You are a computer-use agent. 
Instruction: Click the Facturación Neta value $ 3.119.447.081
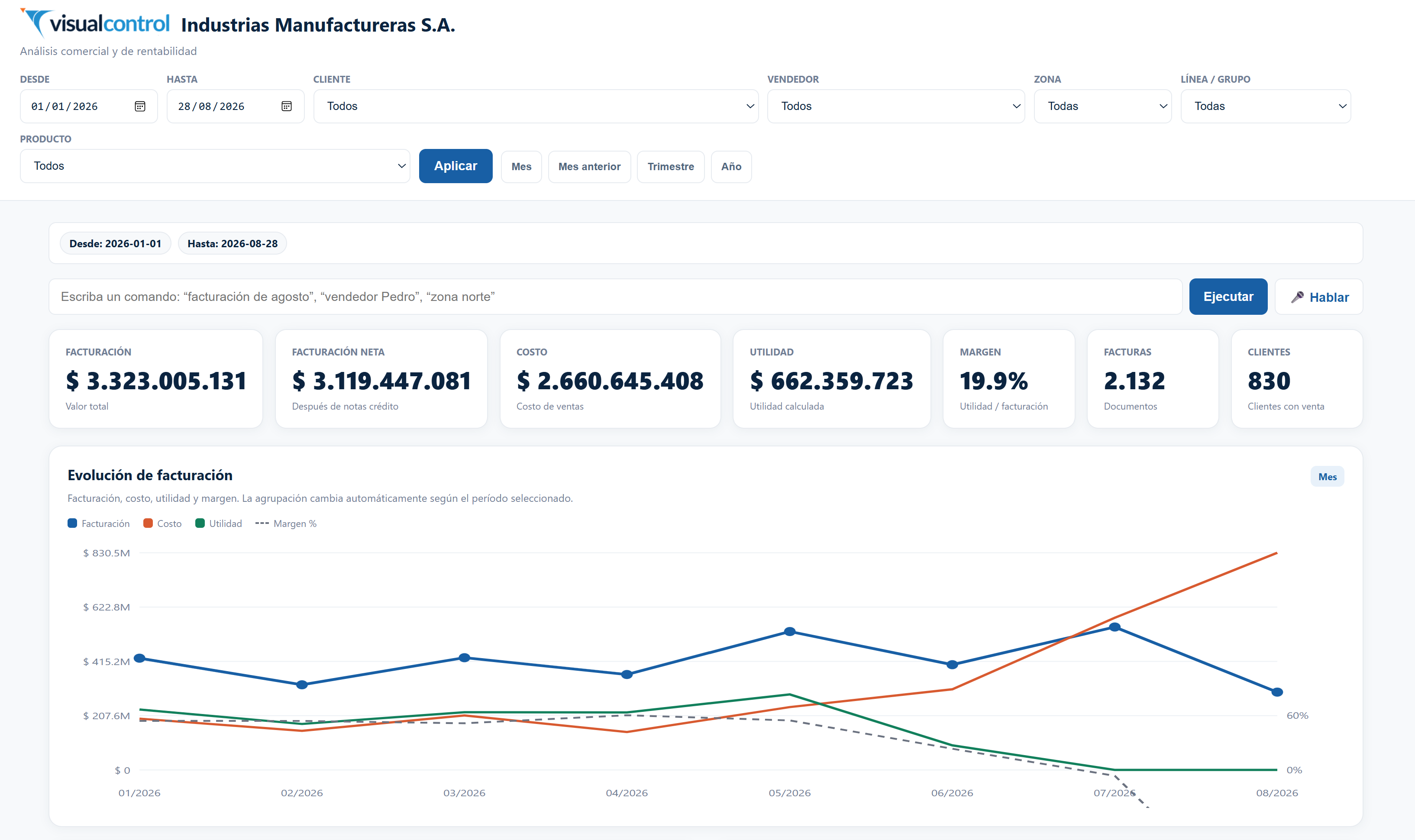[x=381, y=381]
